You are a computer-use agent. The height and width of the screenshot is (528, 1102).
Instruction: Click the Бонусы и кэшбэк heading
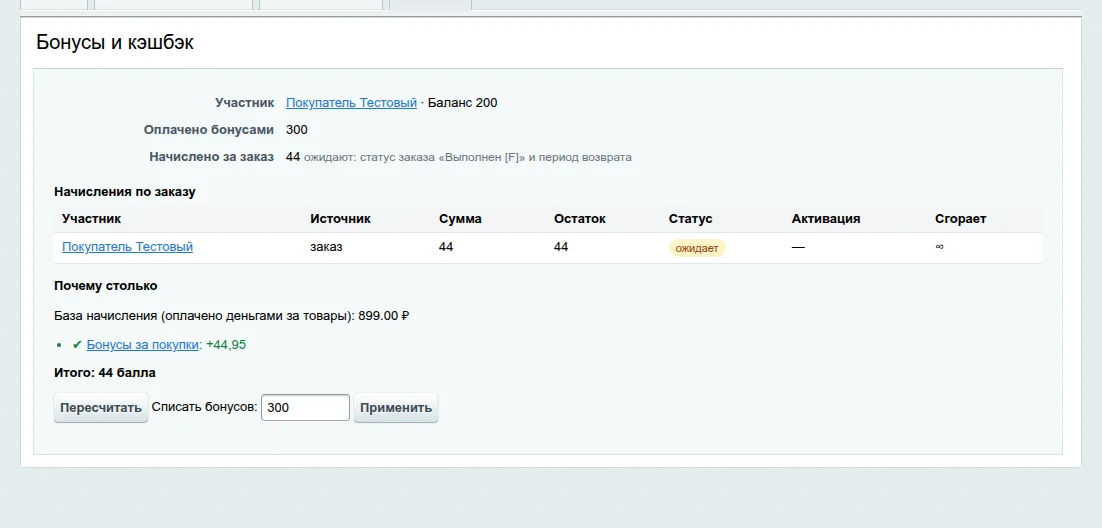(115, 42)
